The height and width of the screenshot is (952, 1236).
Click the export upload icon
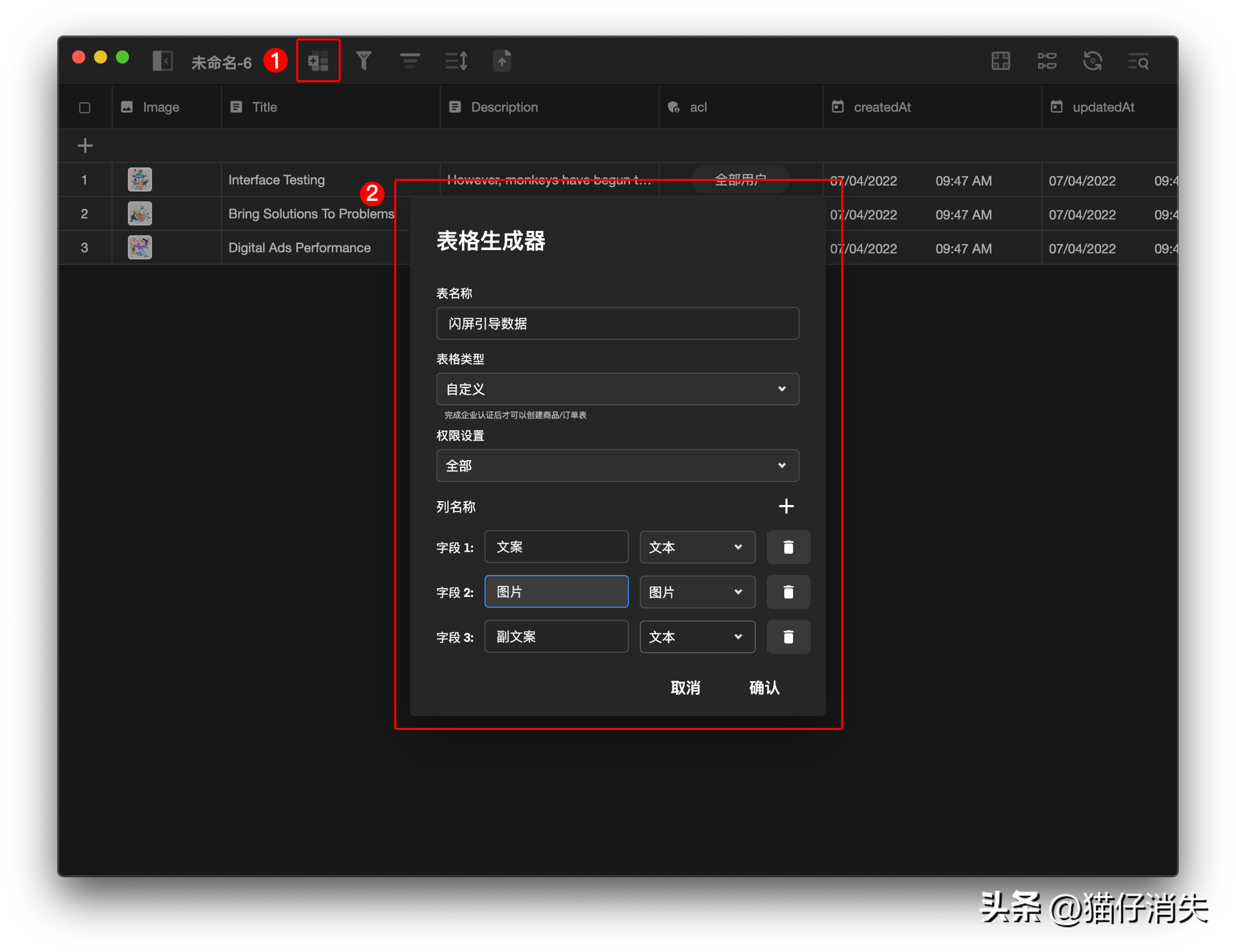coord(502,61)
